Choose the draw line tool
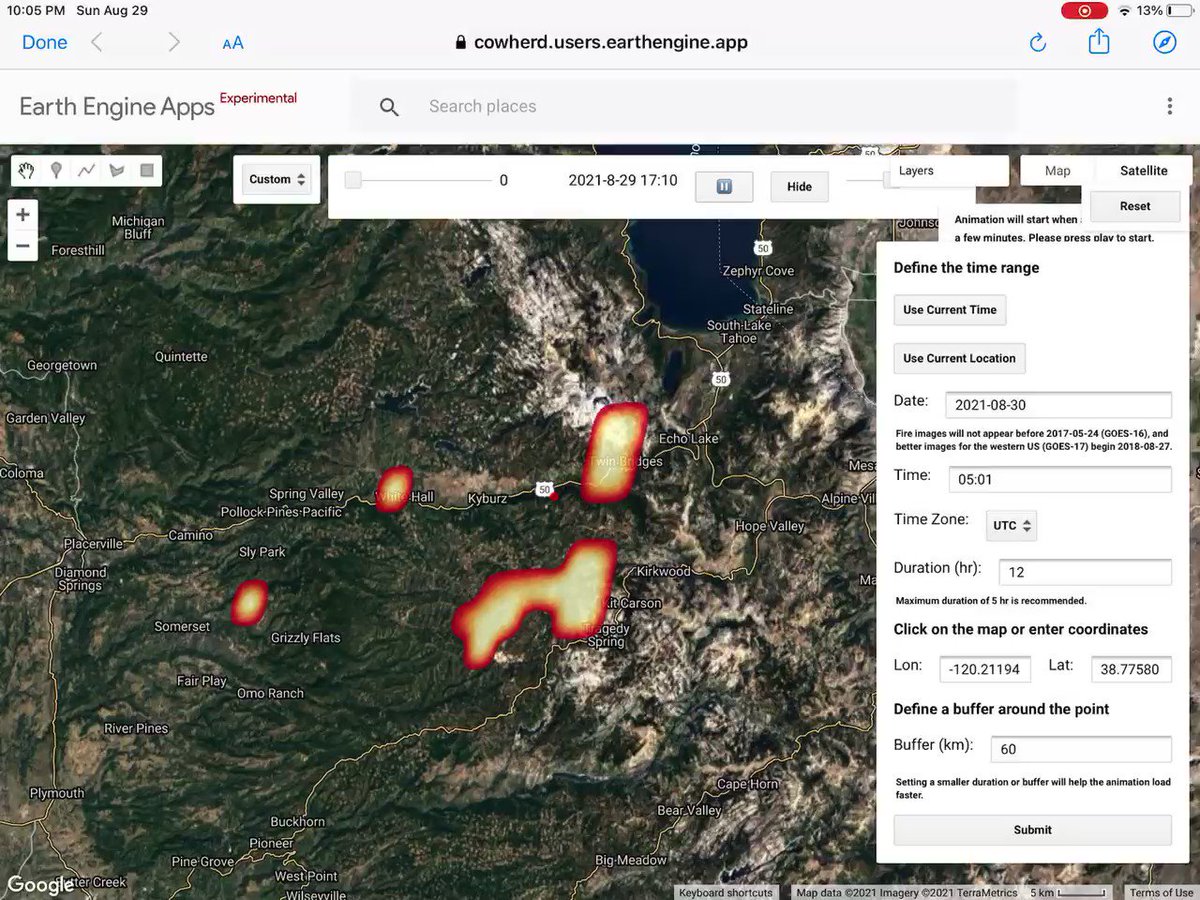Viewport: 1200px width, 900px height. coord(87,171)
